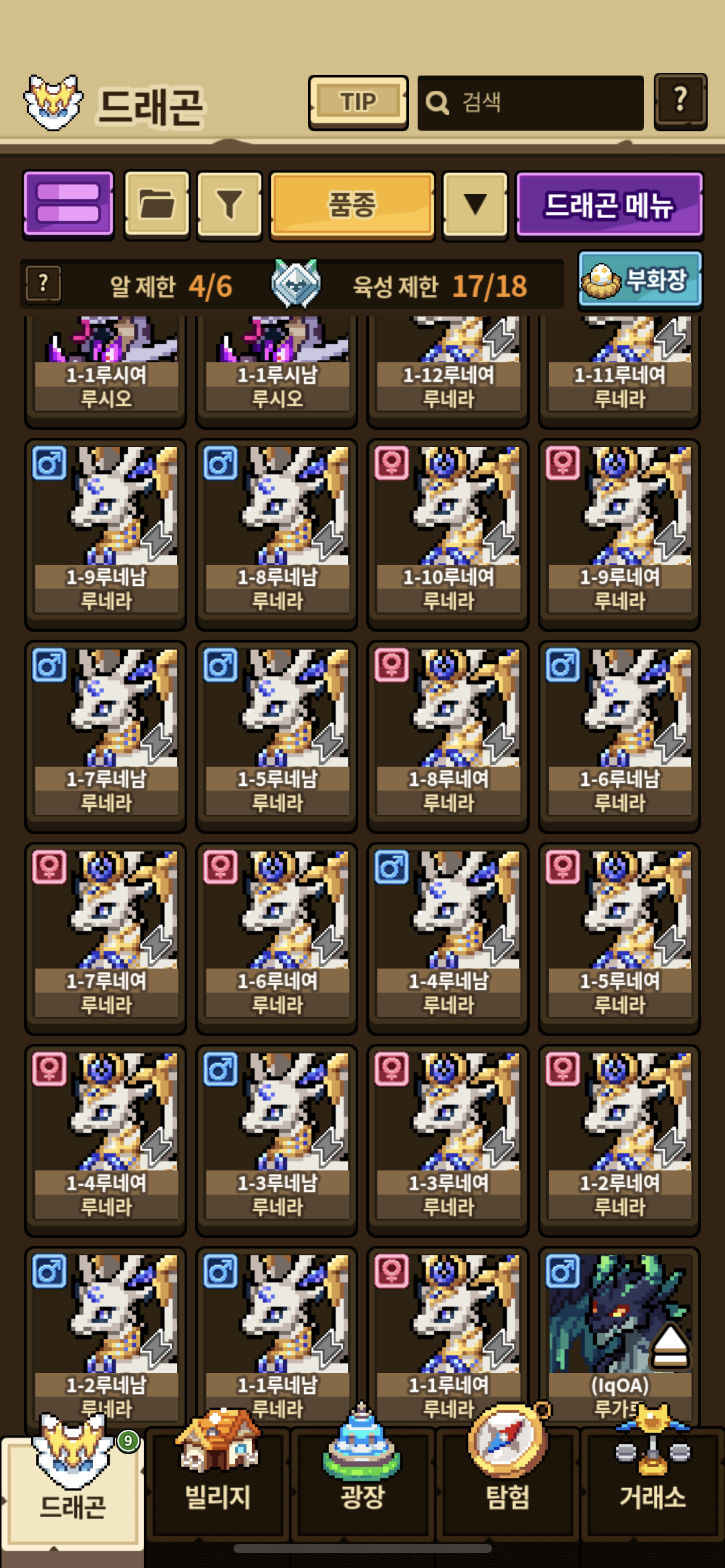Open the funnel filter icon

(x=229, y=204)
